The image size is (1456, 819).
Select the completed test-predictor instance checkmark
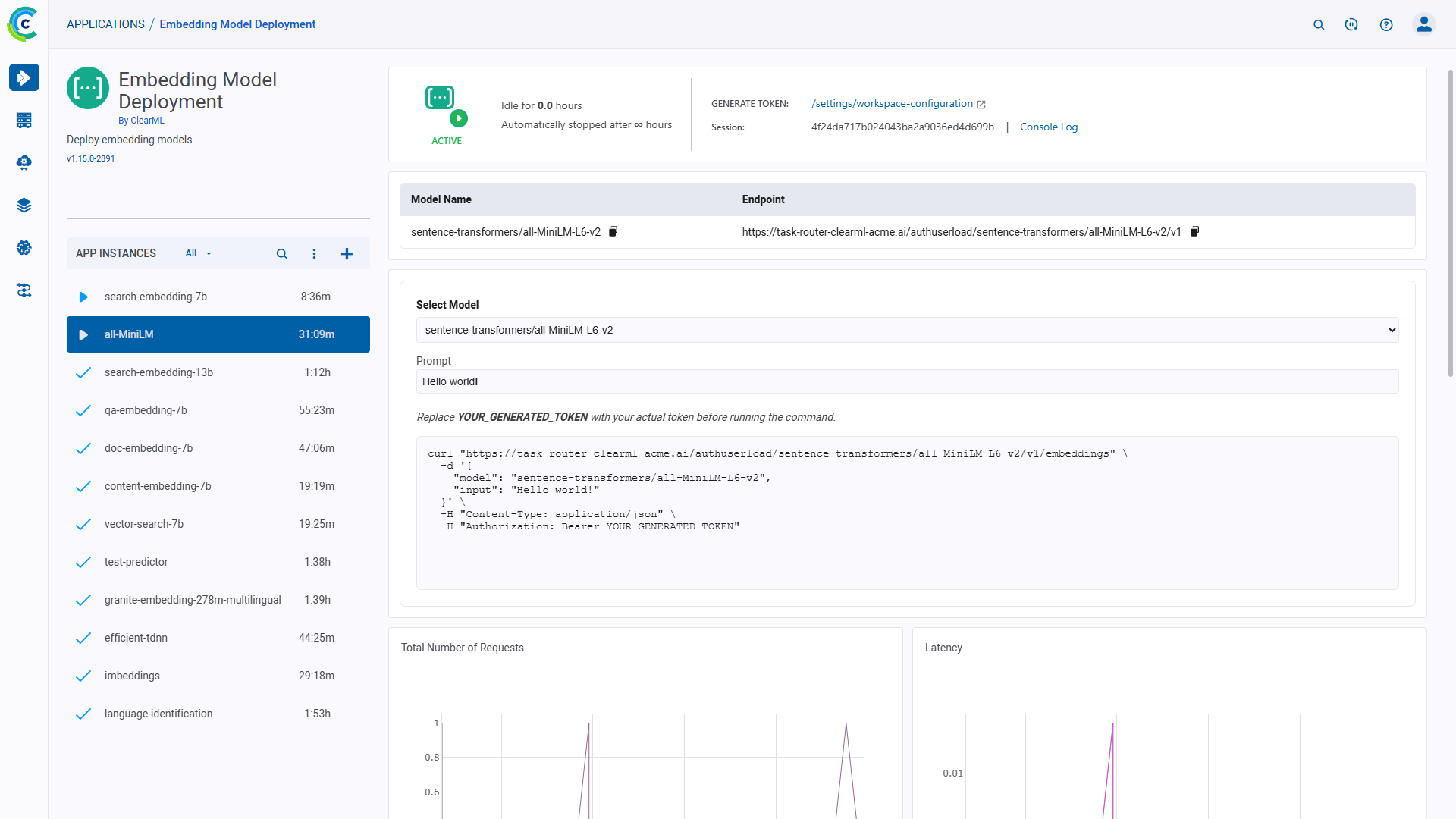(x=83, y=562)
